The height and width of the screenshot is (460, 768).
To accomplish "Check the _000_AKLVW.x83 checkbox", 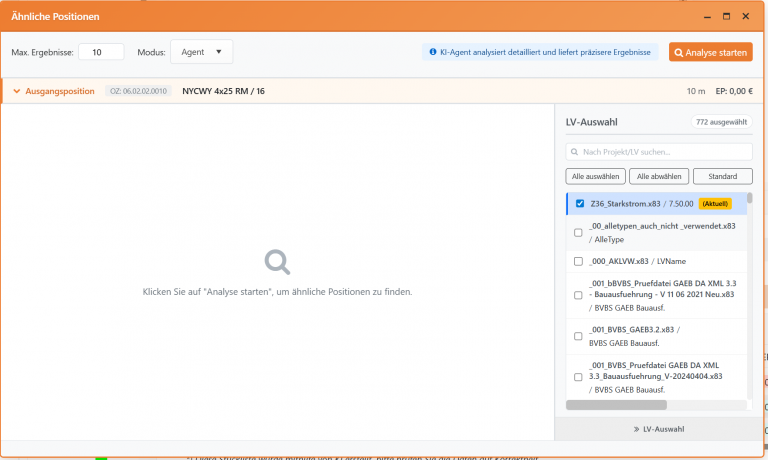I will (579, 261).
